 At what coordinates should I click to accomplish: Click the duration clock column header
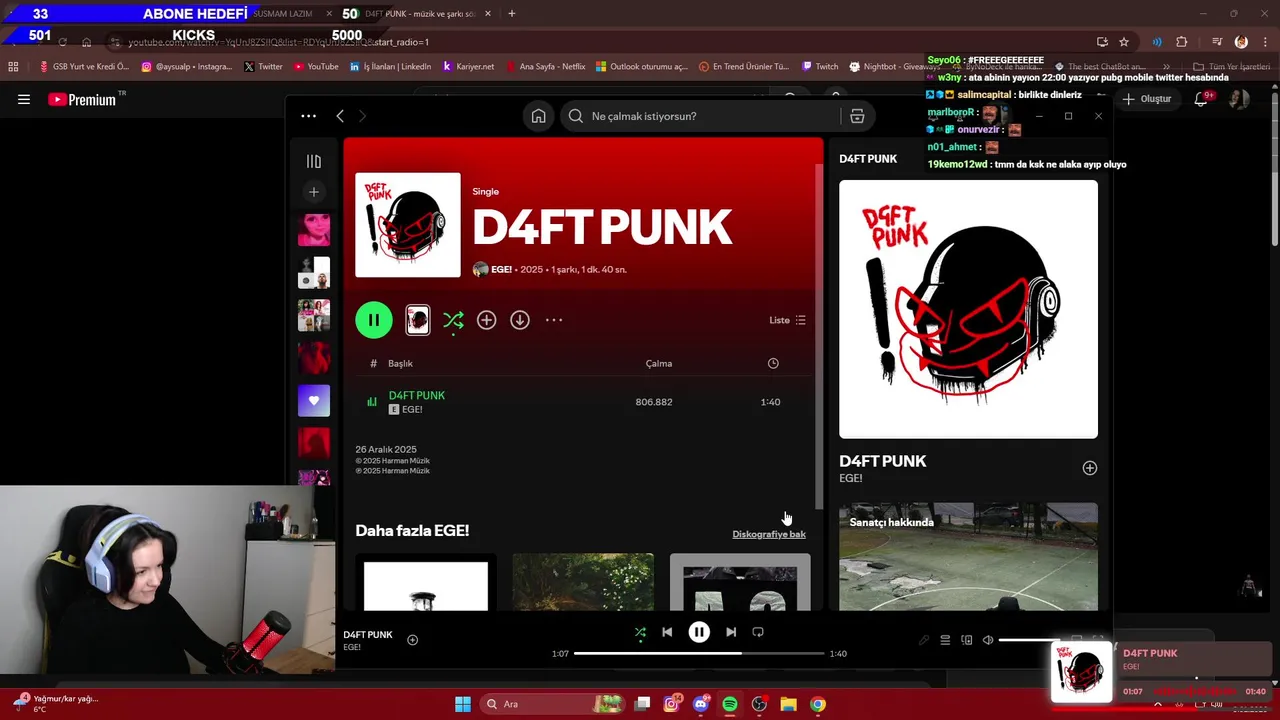pyautogui.click(x=773, y=363)
